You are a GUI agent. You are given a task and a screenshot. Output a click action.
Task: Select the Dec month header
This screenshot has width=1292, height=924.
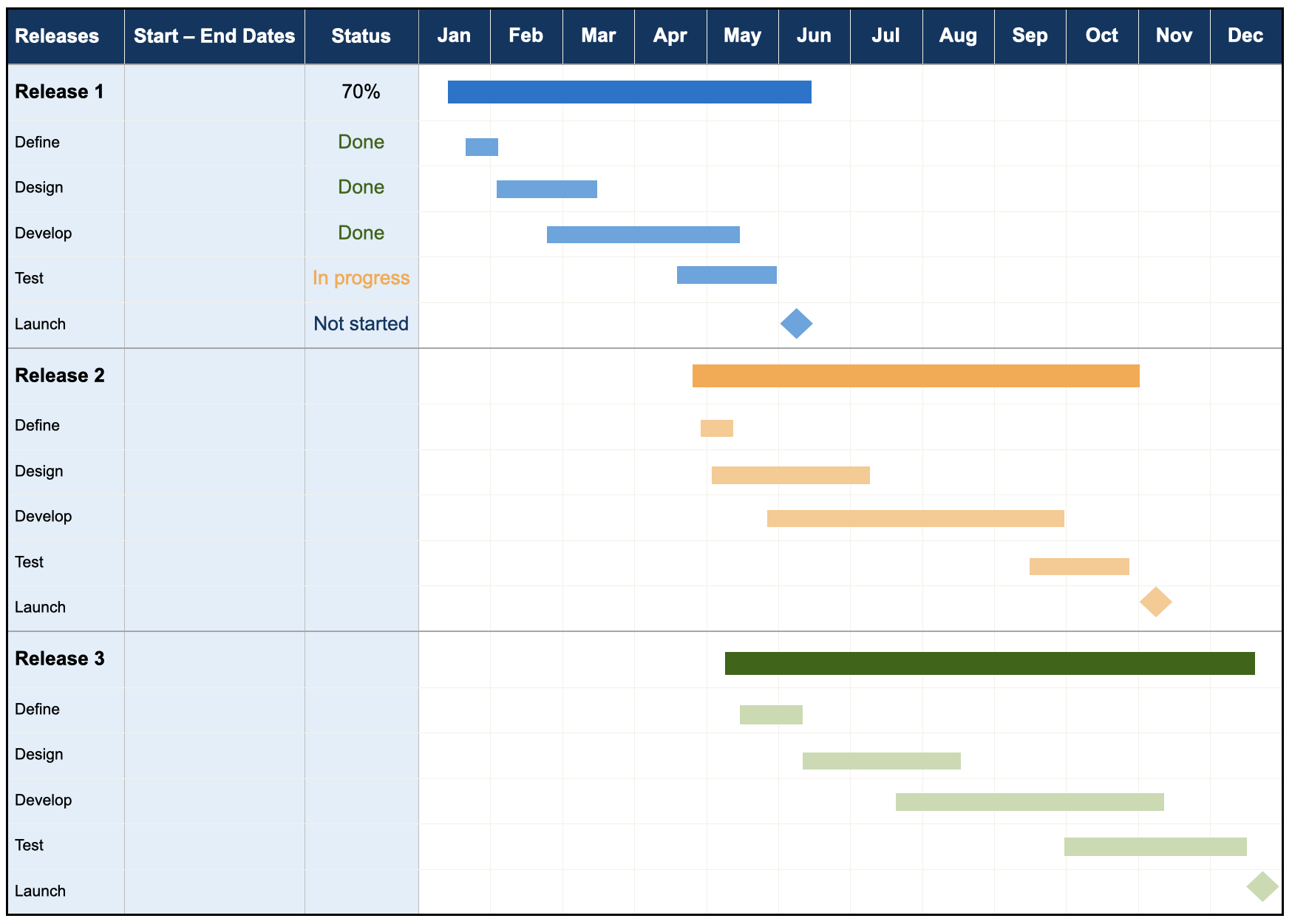1246,35
